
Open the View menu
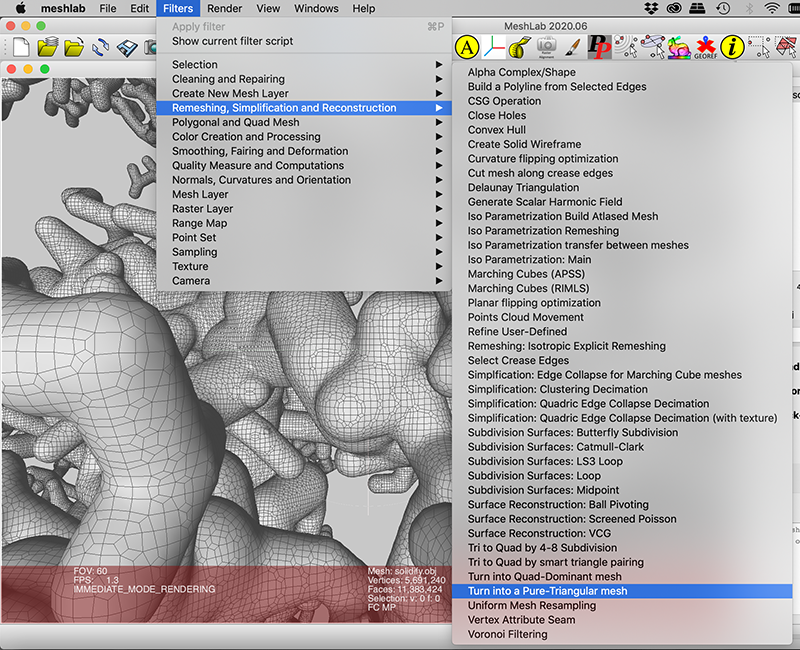click(268, 8)
